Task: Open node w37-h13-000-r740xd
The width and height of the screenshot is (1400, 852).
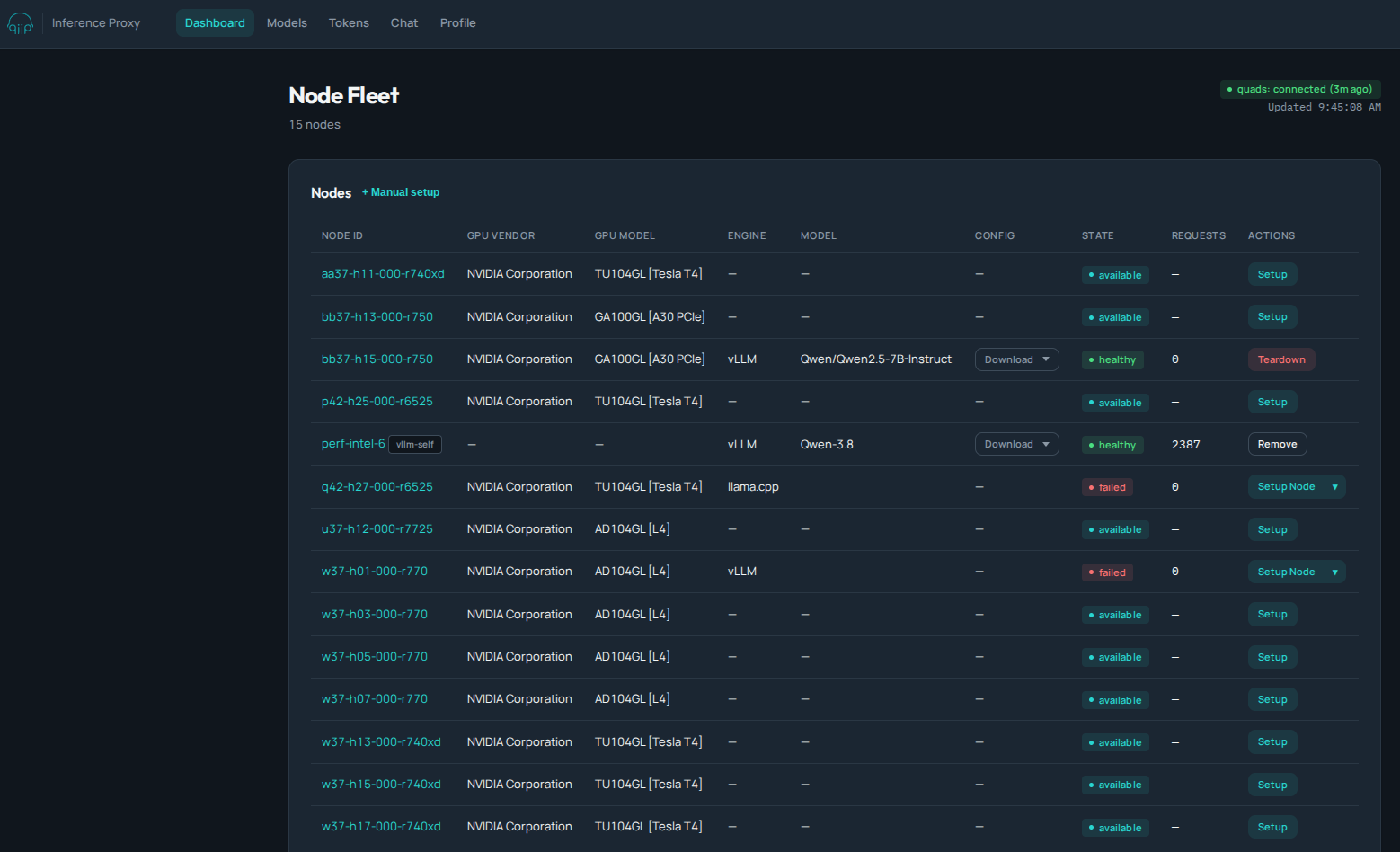Action: pyautogui.click(x=381, y=742)
